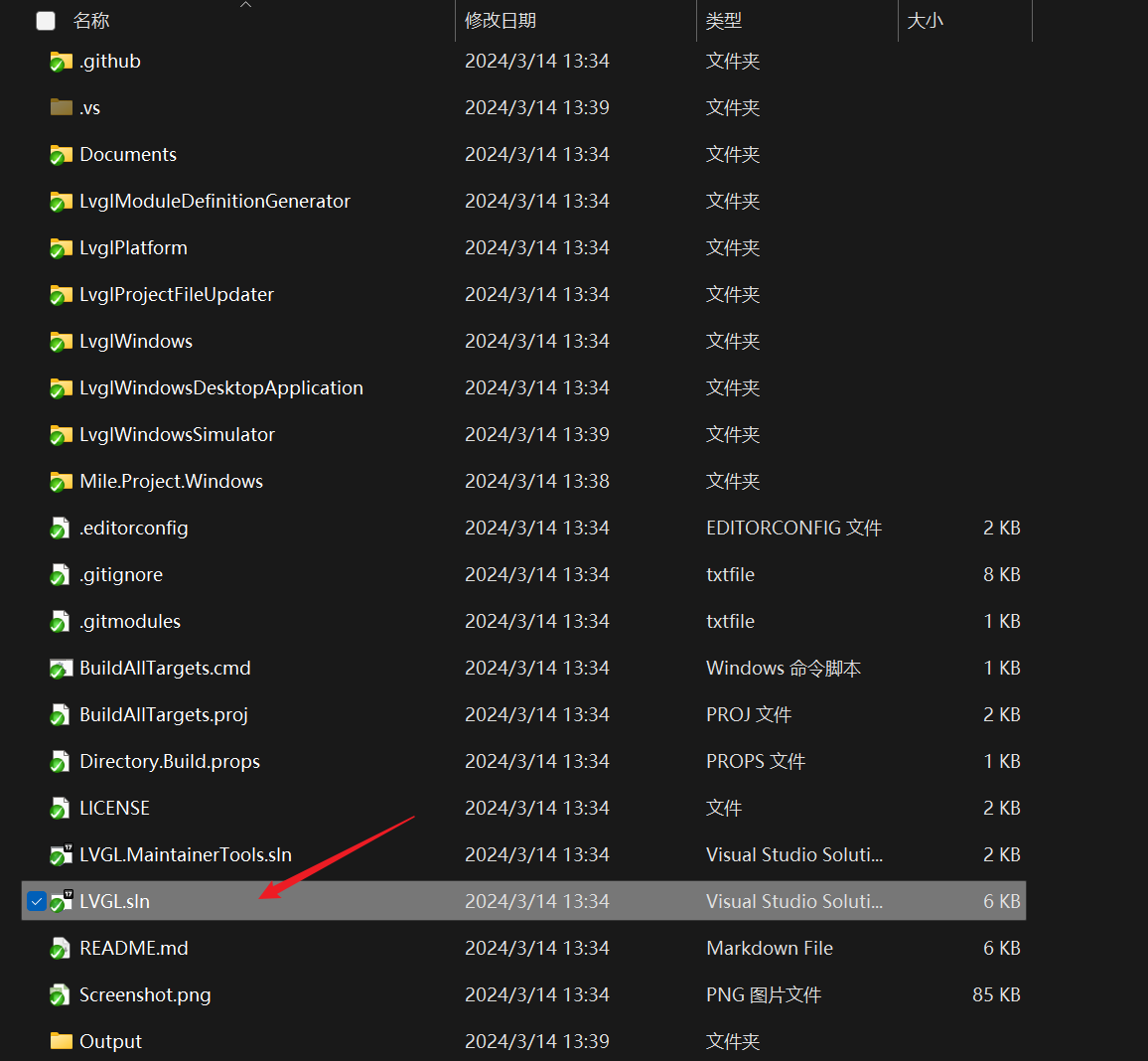The width and height of the screenshot is (1148, 1061).
Task: Click the .gitignore file icon
Action: click(x=60, y=575)
